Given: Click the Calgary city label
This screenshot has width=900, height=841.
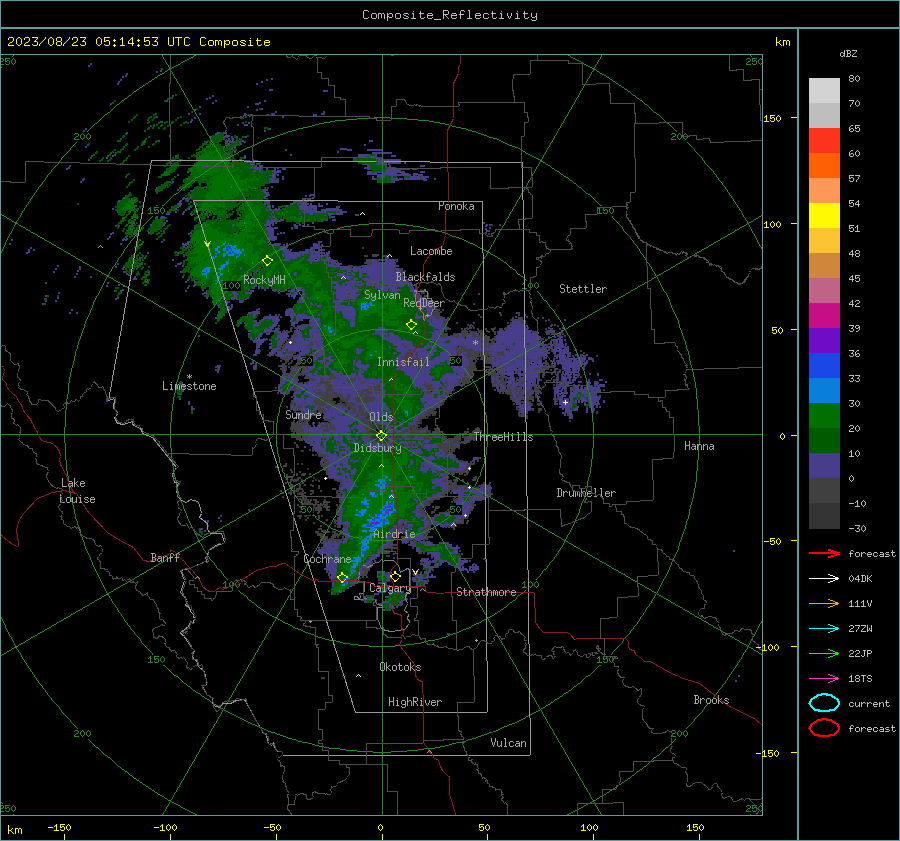Looking at the screenshot, I should click(390, 588).
